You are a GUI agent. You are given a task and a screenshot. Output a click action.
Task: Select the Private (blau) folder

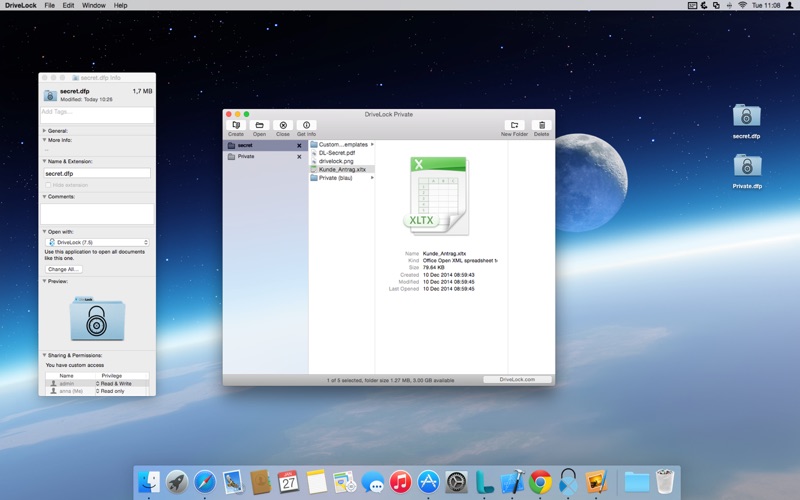(342, 178)
